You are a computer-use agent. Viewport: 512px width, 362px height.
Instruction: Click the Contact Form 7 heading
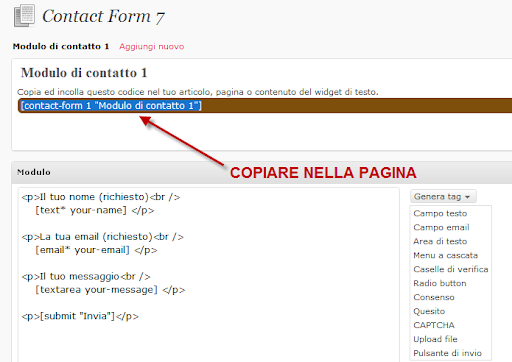pos(103,16)
